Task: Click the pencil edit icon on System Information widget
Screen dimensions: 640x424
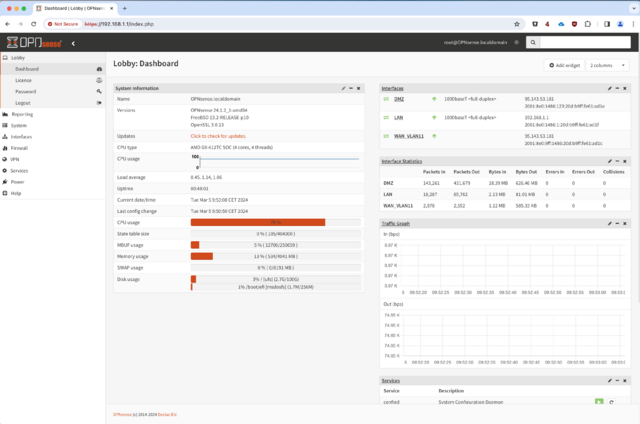Action: pos(343,88)
